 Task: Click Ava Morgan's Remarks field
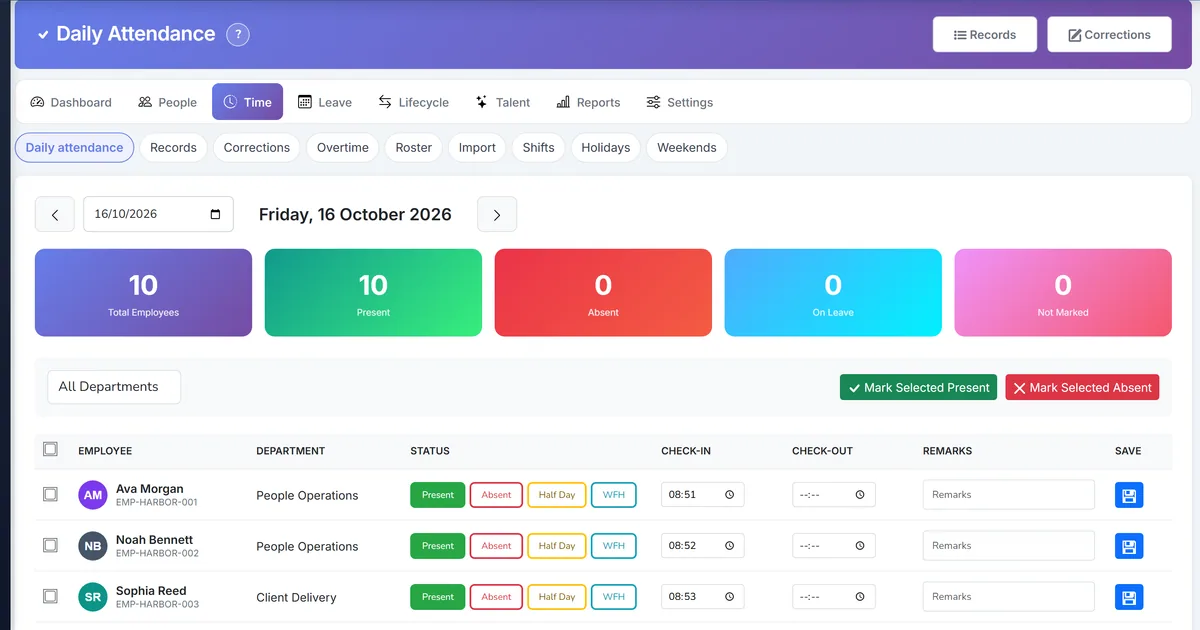[x=1009, y=495]
